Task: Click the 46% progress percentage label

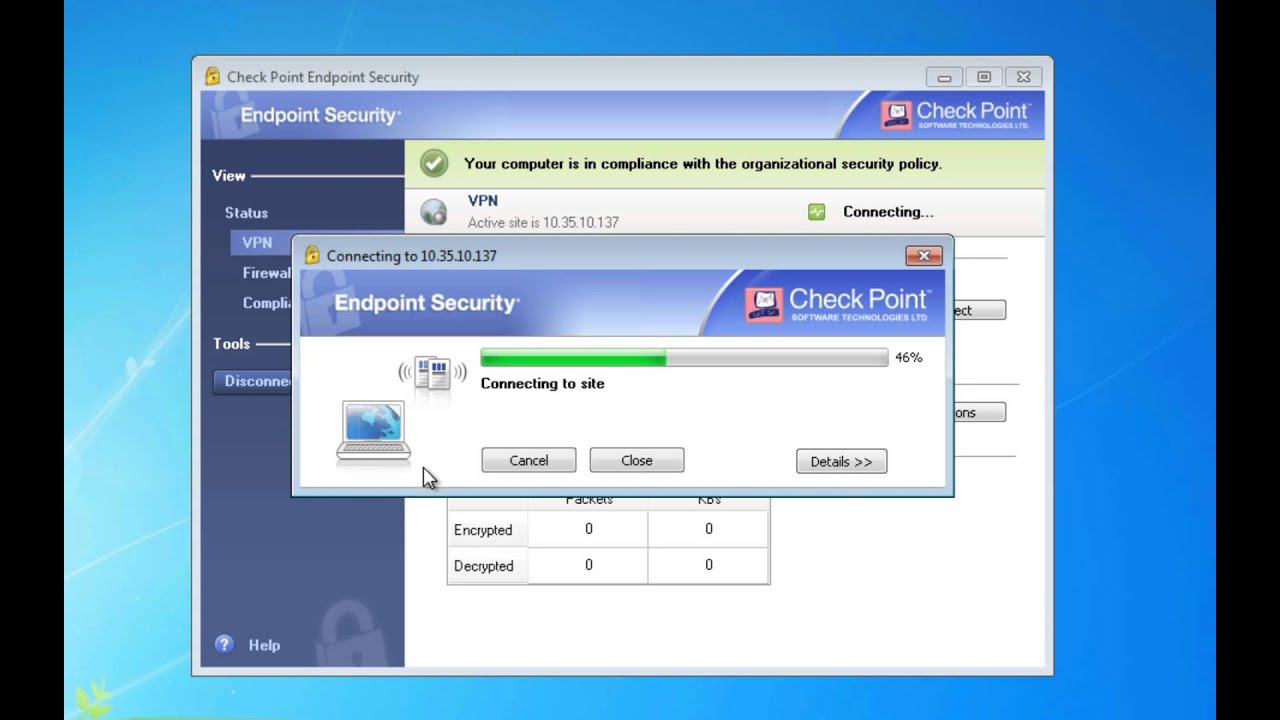Action: [909, 357]
